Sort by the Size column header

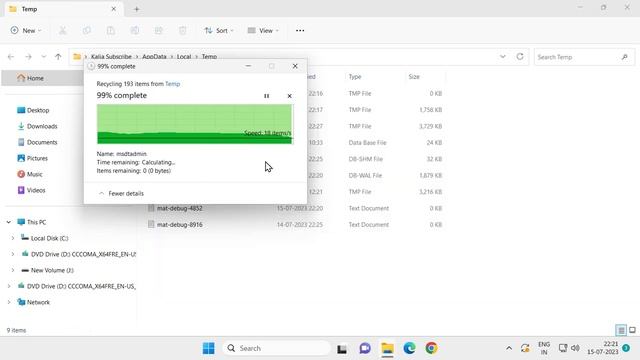click(x=414, y=77)
